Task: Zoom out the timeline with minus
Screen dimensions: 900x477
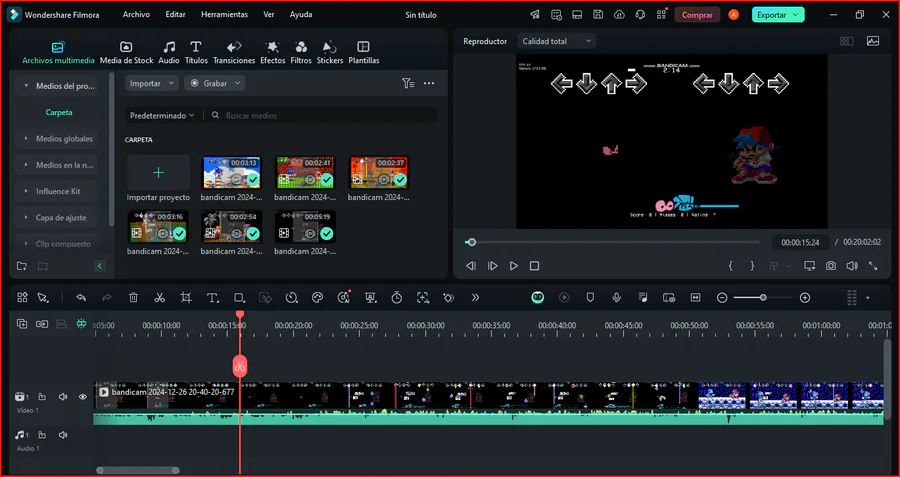Action: pyautogui.click(x=722, y=297)
